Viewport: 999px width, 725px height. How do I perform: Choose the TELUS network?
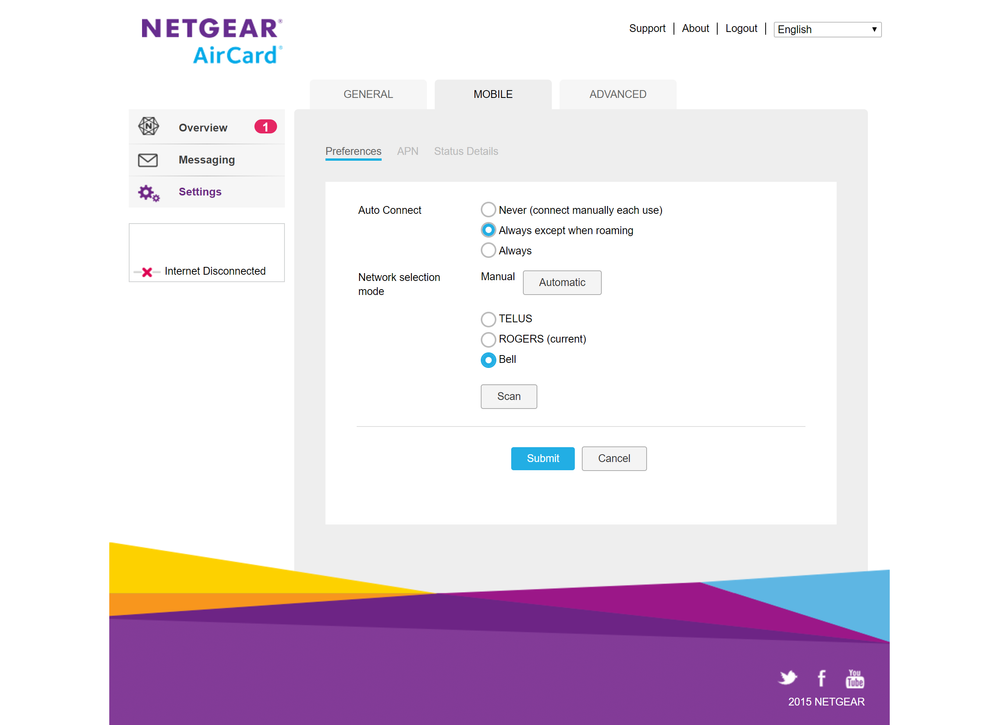(488, 319)
